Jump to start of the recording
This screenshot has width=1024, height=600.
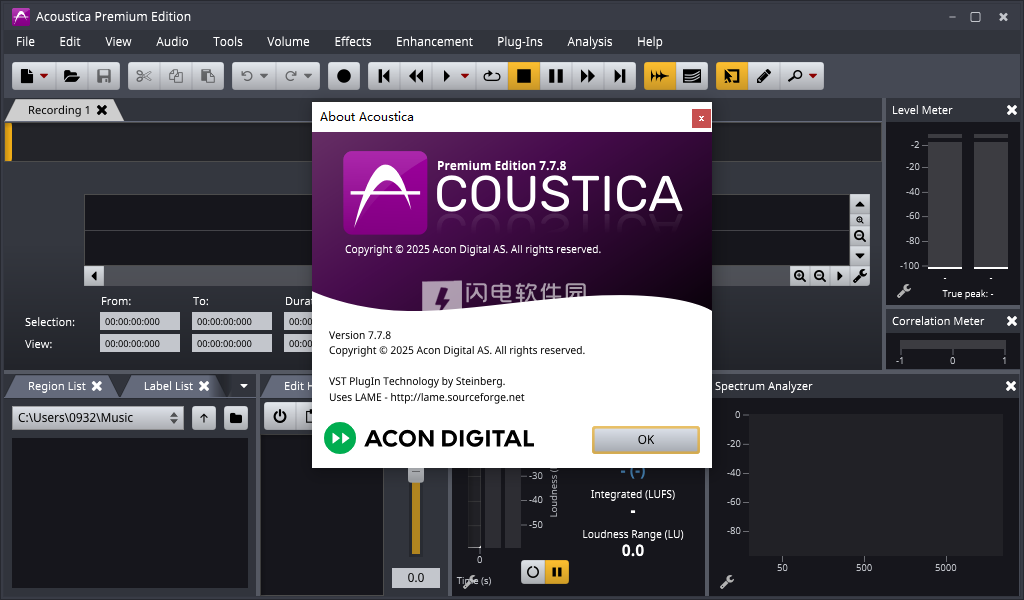385,76
